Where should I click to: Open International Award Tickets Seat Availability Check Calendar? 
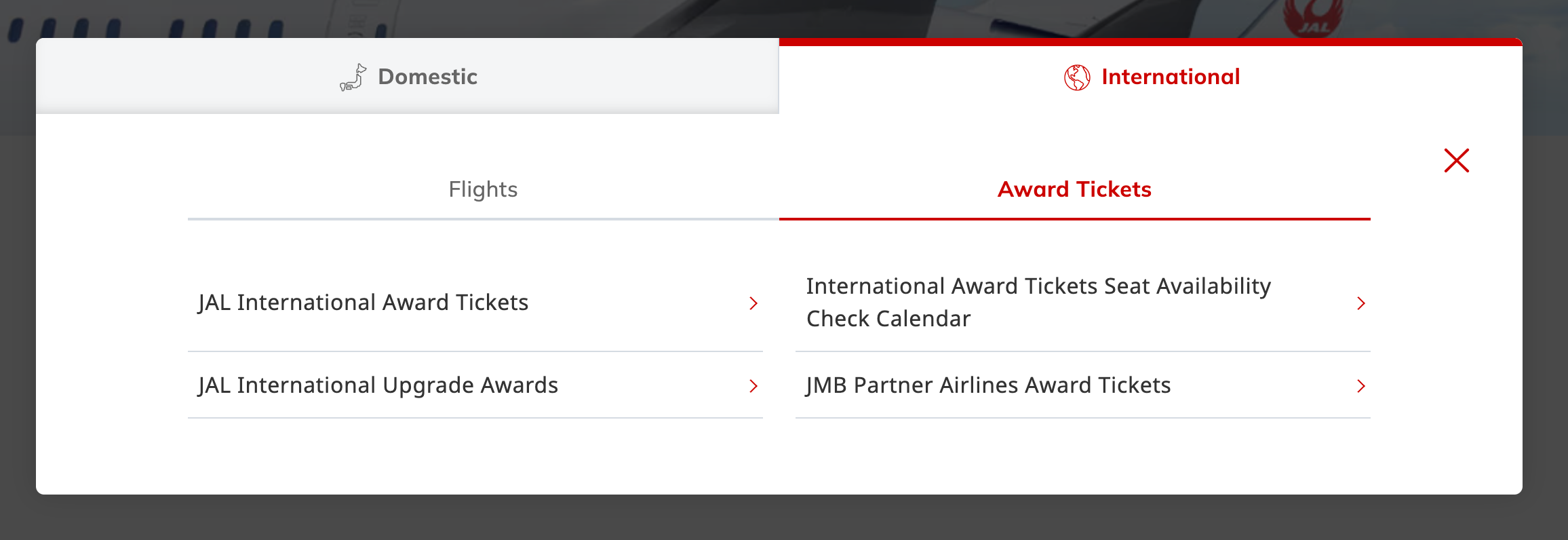tap(1038, 302)
